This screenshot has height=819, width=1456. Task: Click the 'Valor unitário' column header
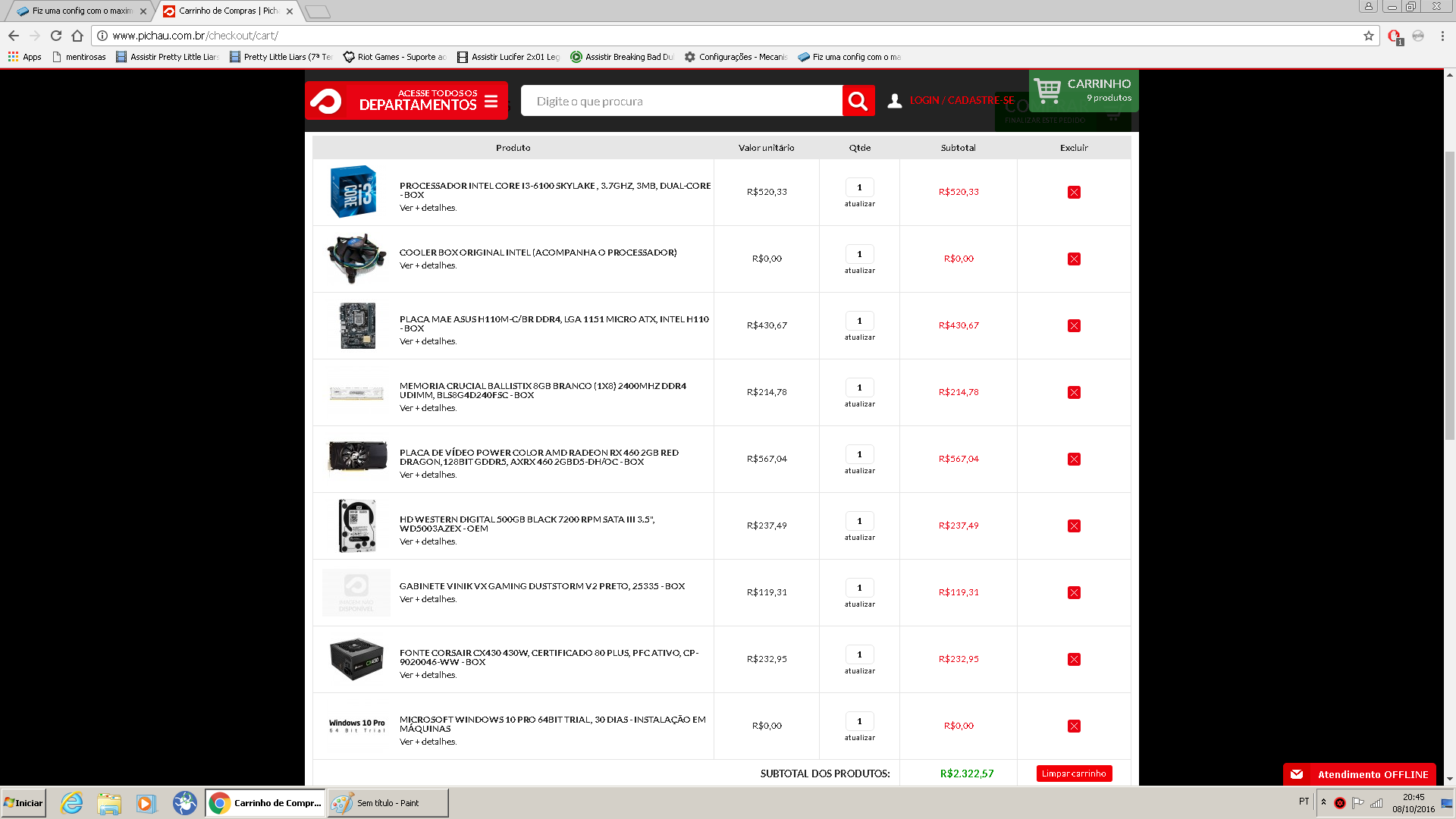766,148
